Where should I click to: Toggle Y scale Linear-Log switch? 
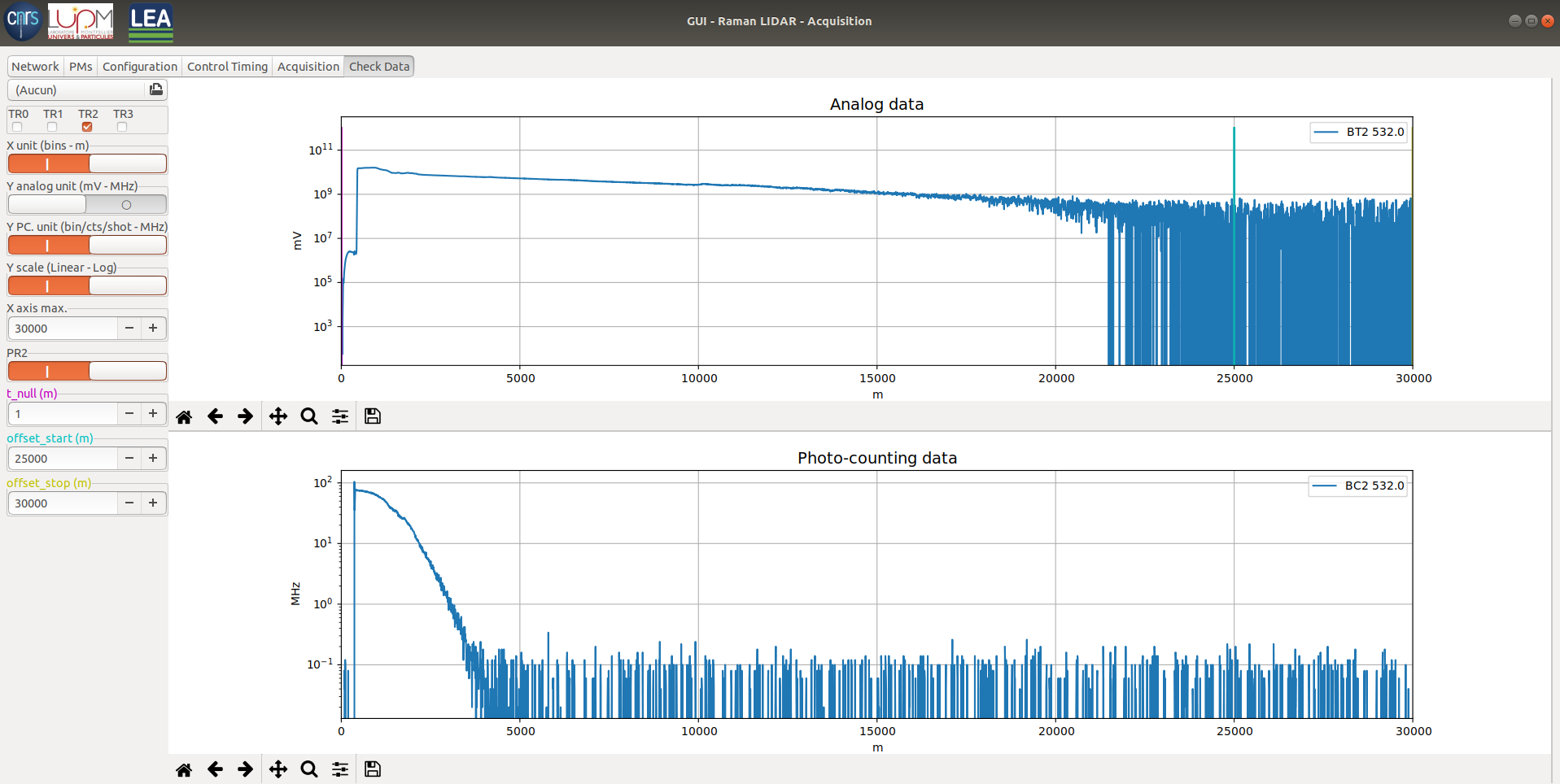87,285
